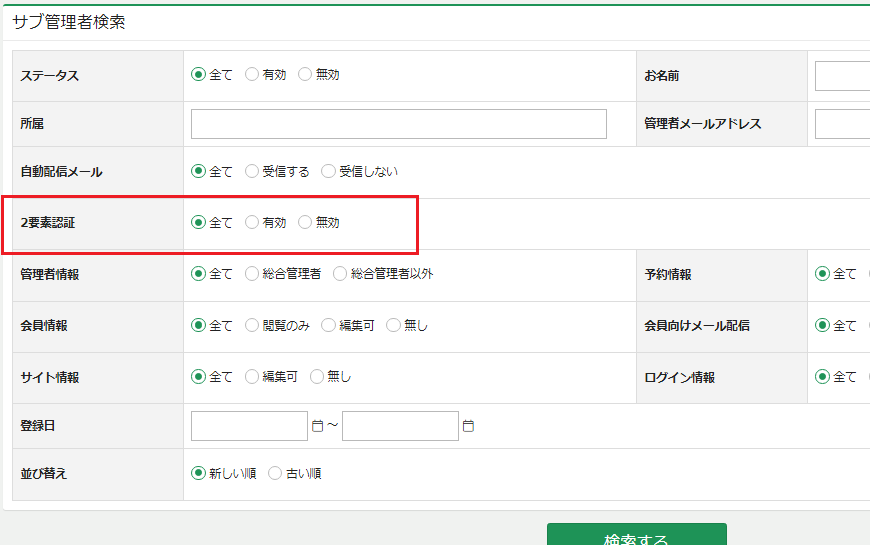This screenshot has width=870, height=545.
Task: Click the 登録日 end date field
Action: pos(400,426)
